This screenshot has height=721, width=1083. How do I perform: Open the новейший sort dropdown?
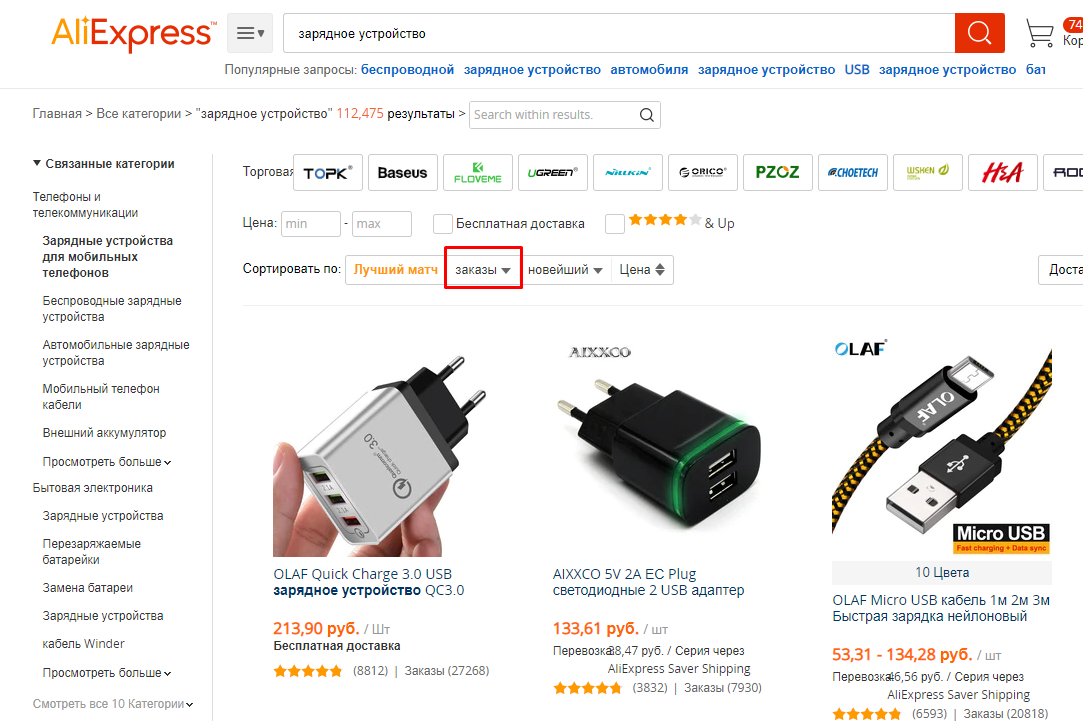click(565, 270)
